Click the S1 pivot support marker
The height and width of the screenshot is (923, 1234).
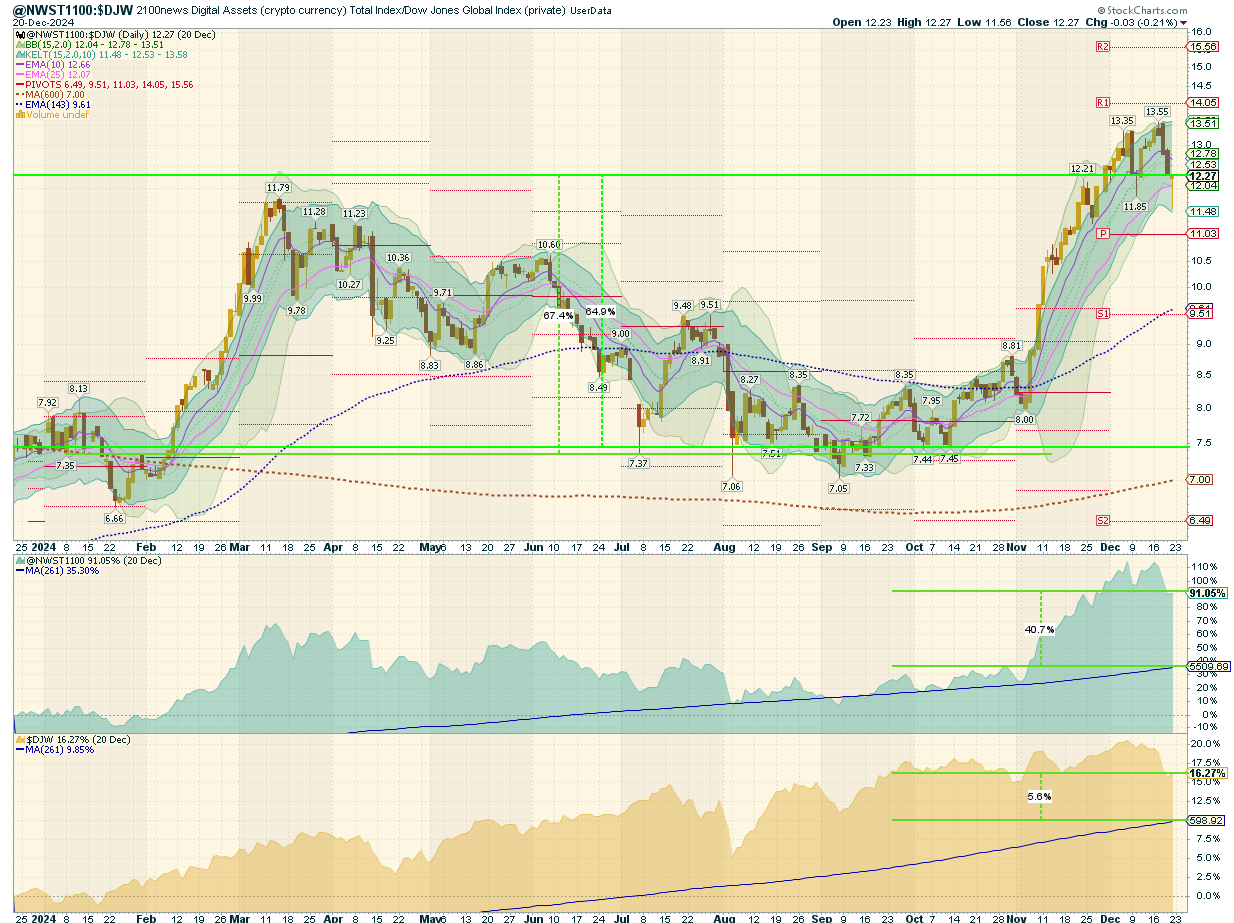click(1103, 314)
